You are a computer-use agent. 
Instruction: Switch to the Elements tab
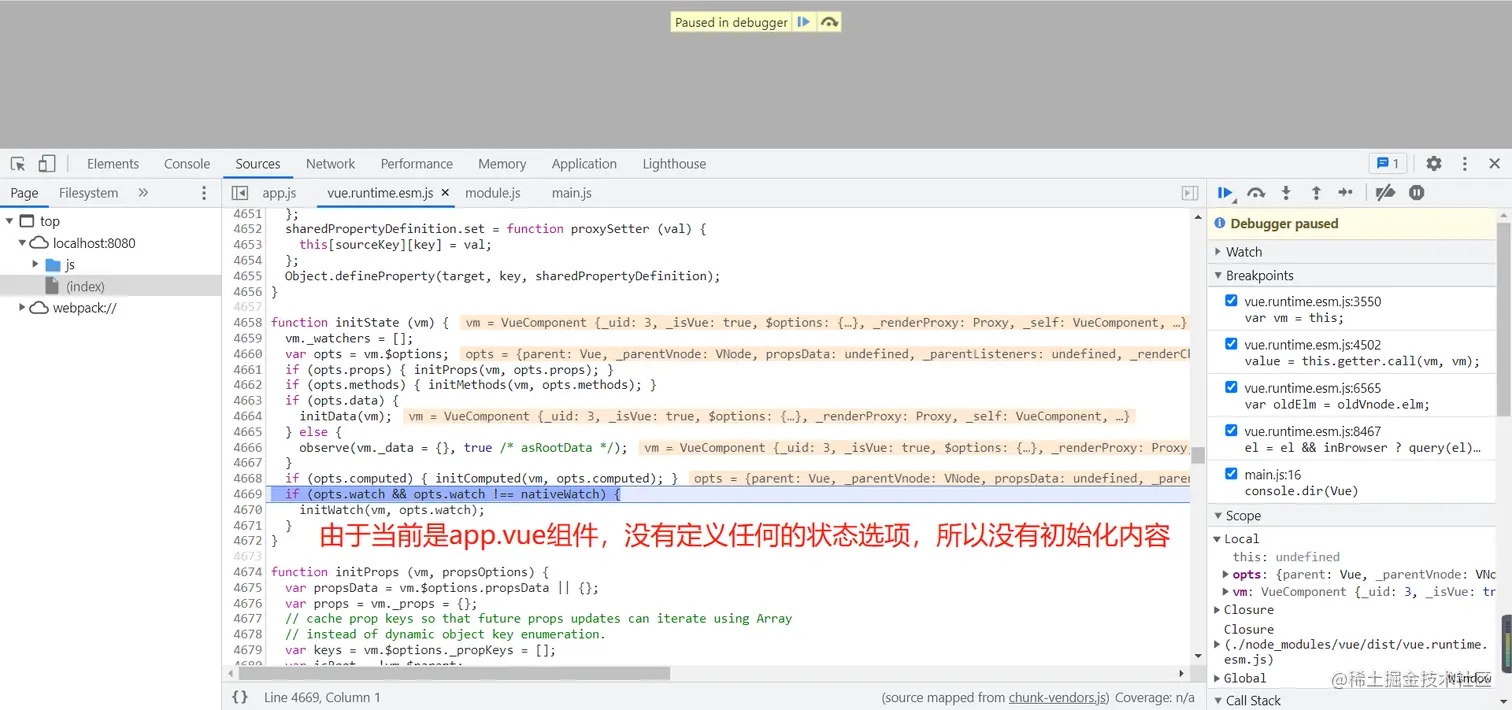113,164
